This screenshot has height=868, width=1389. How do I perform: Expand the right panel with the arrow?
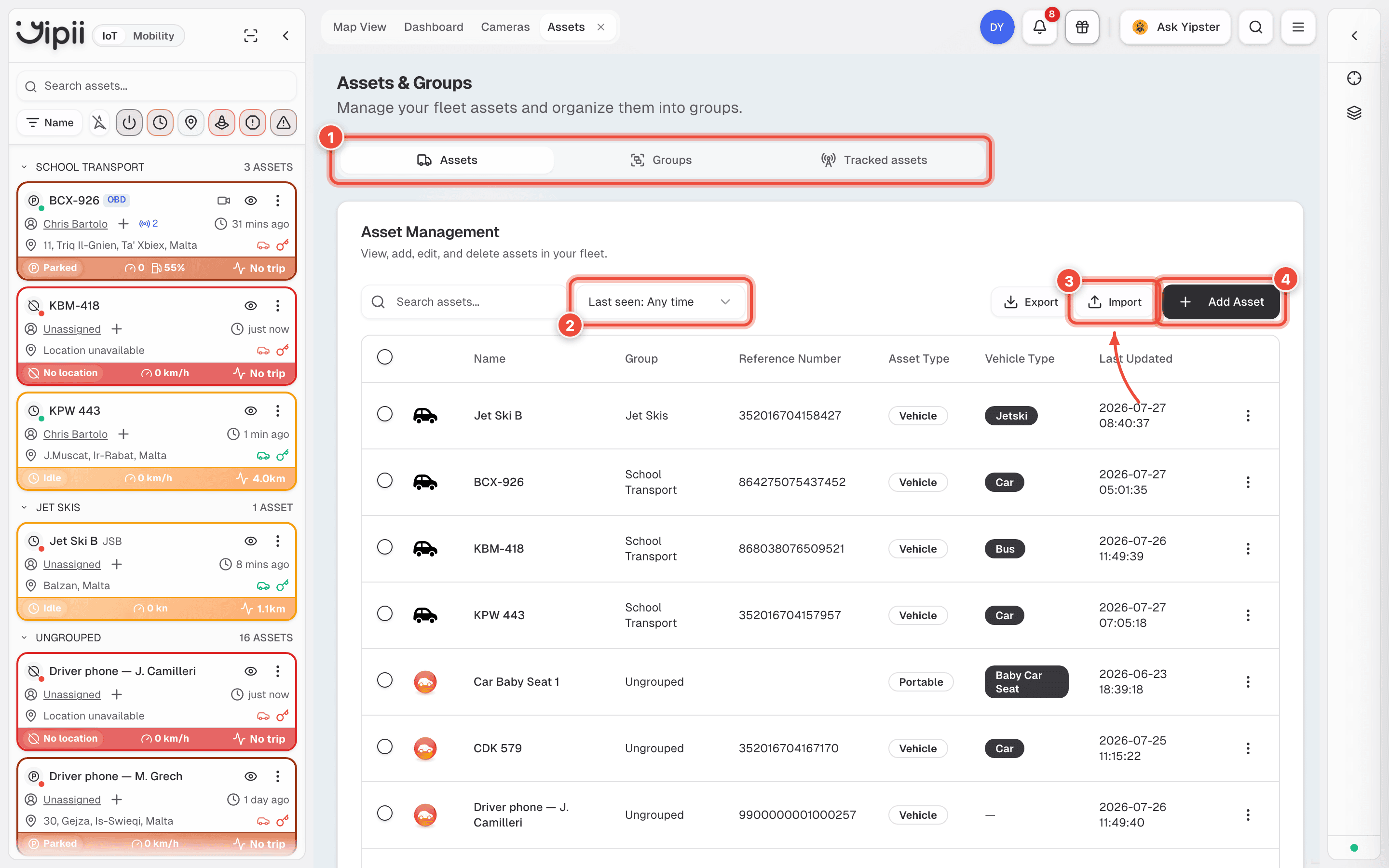[x=1354, y=36]
